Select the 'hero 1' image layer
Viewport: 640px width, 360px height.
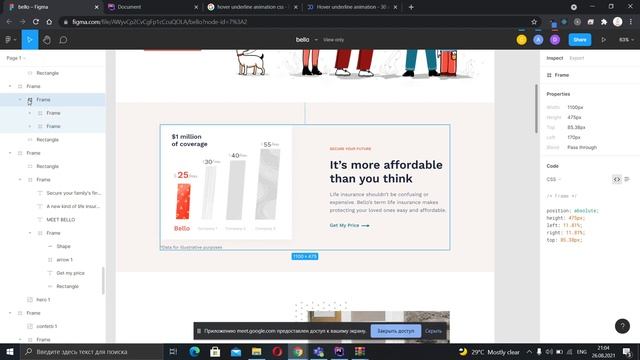point(43,300)
